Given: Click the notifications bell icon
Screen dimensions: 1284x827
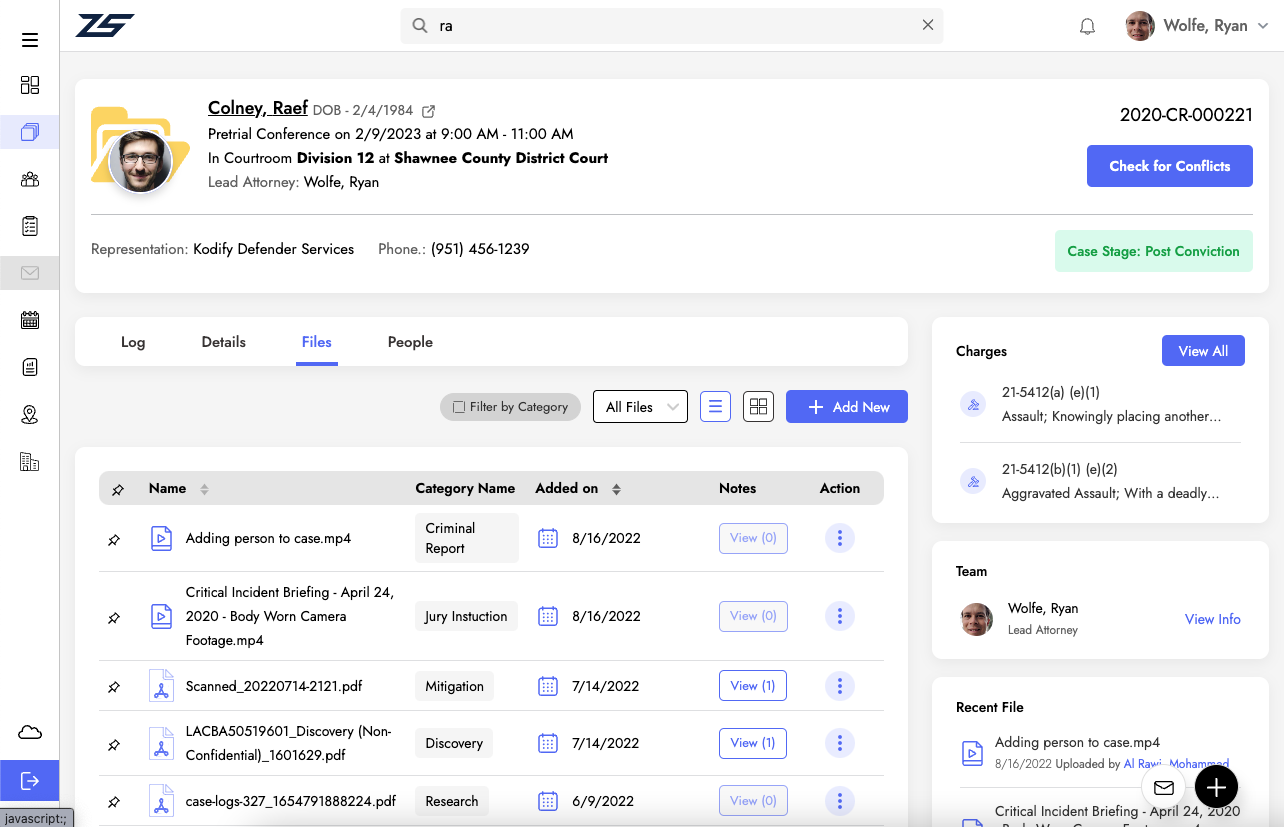Looking at the screenshot, I should 1088,27.
